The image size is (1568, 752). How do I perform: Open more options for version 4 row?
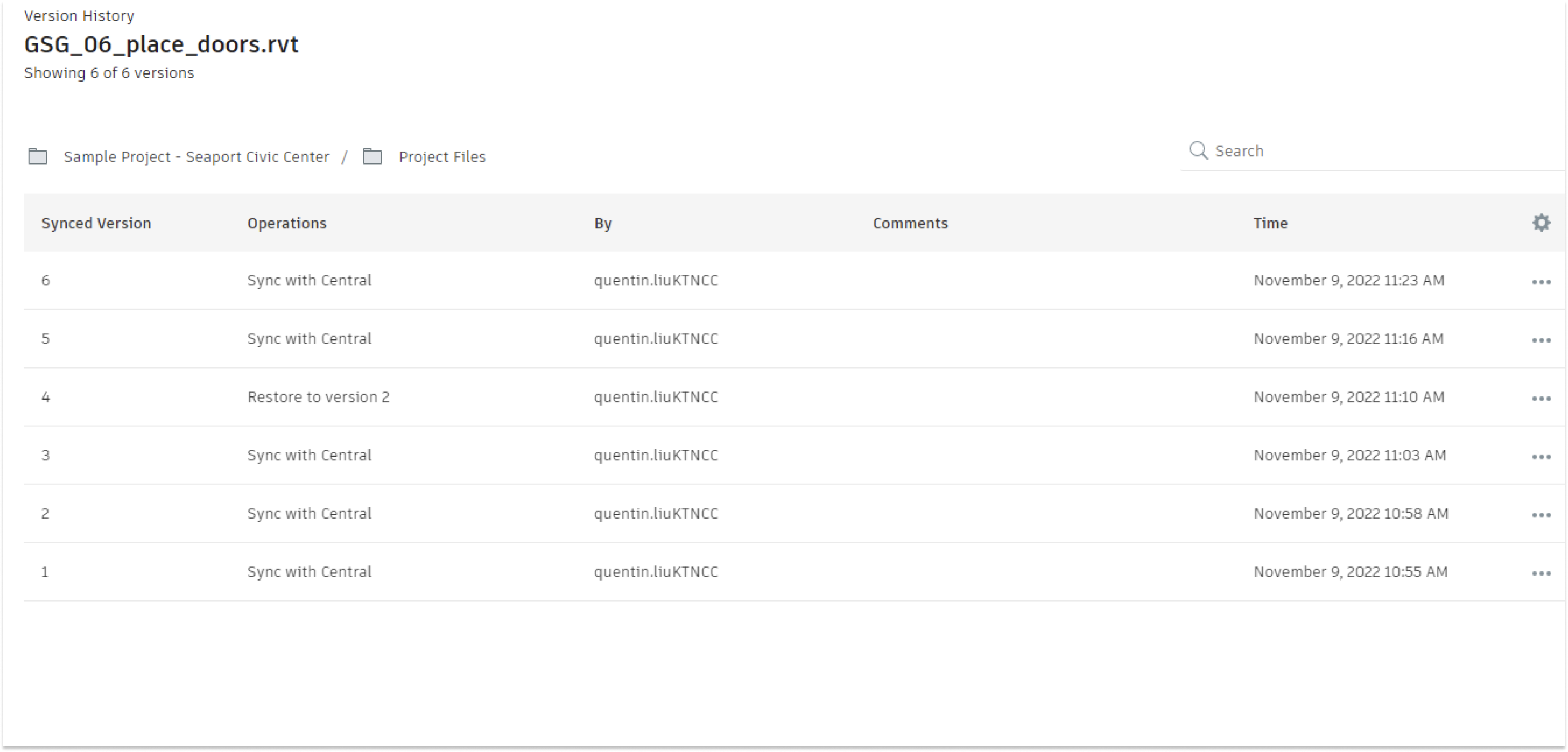(1540, 398)
